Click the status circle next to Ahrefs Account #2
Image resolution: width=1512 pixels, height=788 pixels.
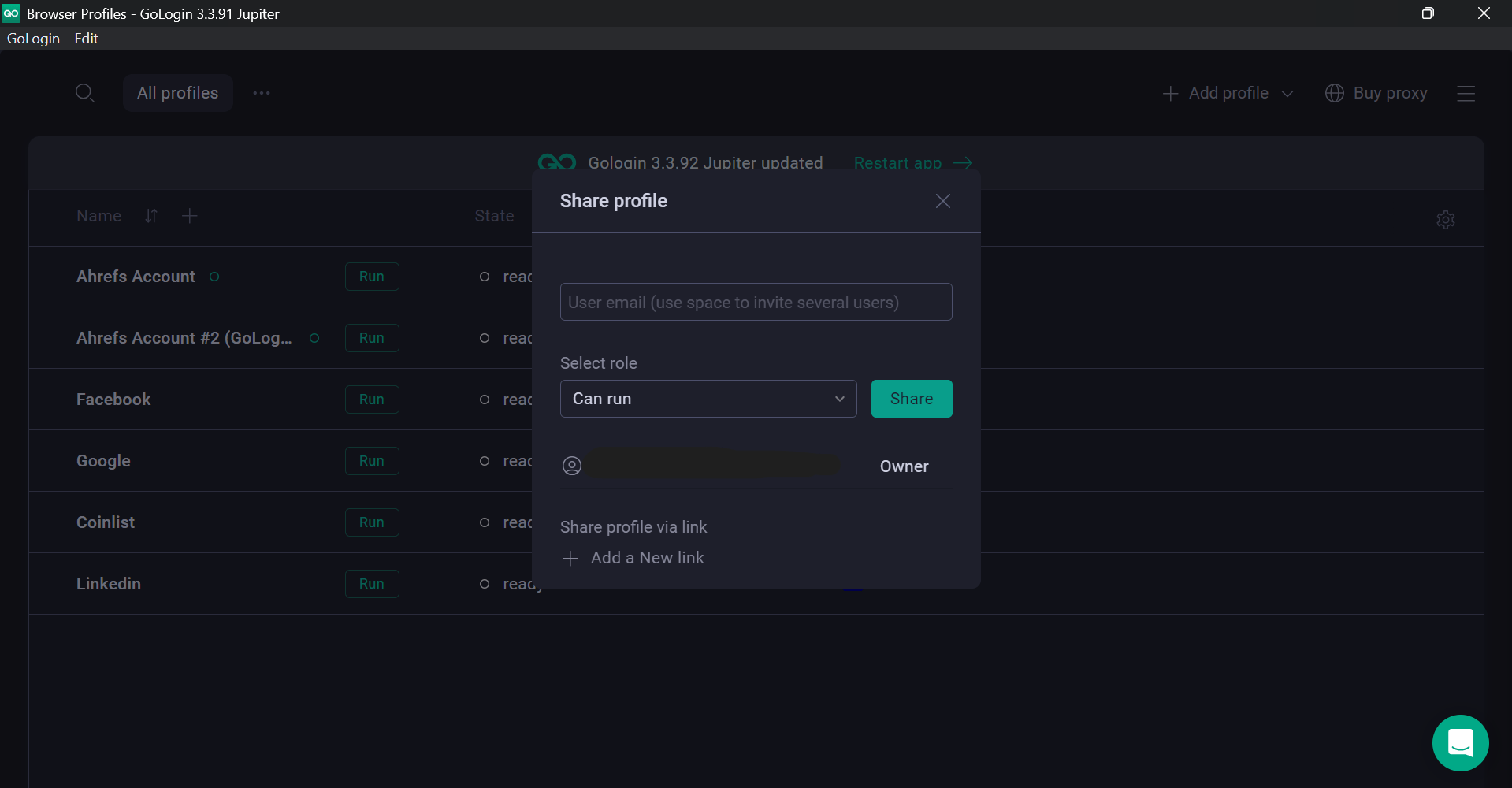click(x=314, y=338)
